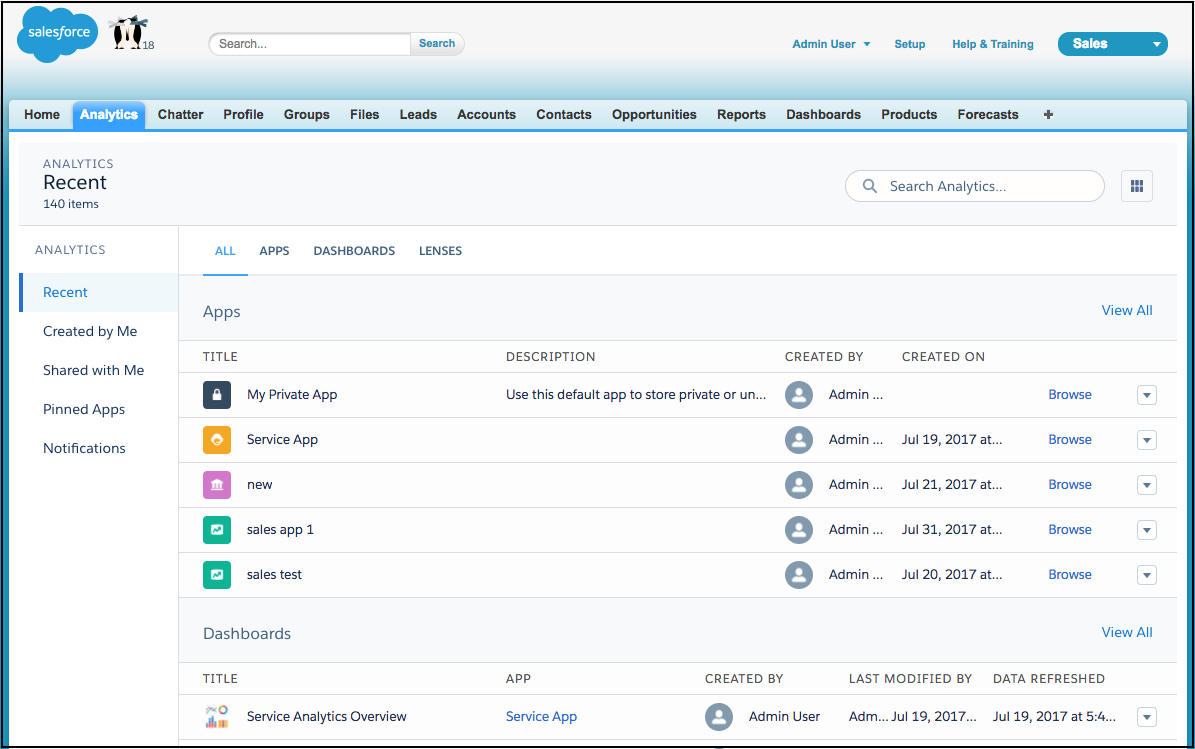
Task: Open the Opportunities navigation tab
Action: point(654,115)
